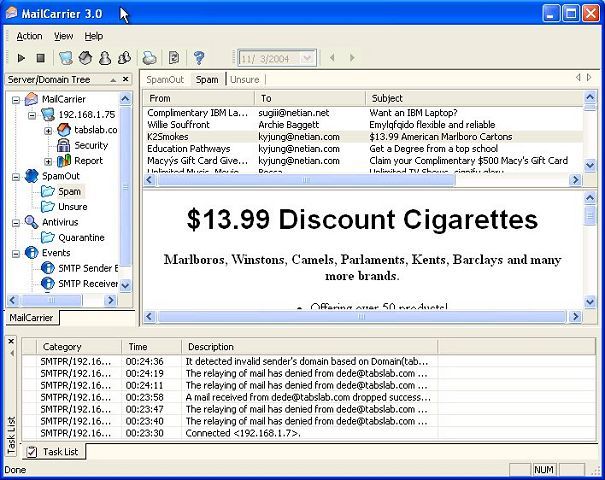Collapse the MailCarrier root tree node
The width and height of the screenshot is (605, 480).
click(16, 100)
